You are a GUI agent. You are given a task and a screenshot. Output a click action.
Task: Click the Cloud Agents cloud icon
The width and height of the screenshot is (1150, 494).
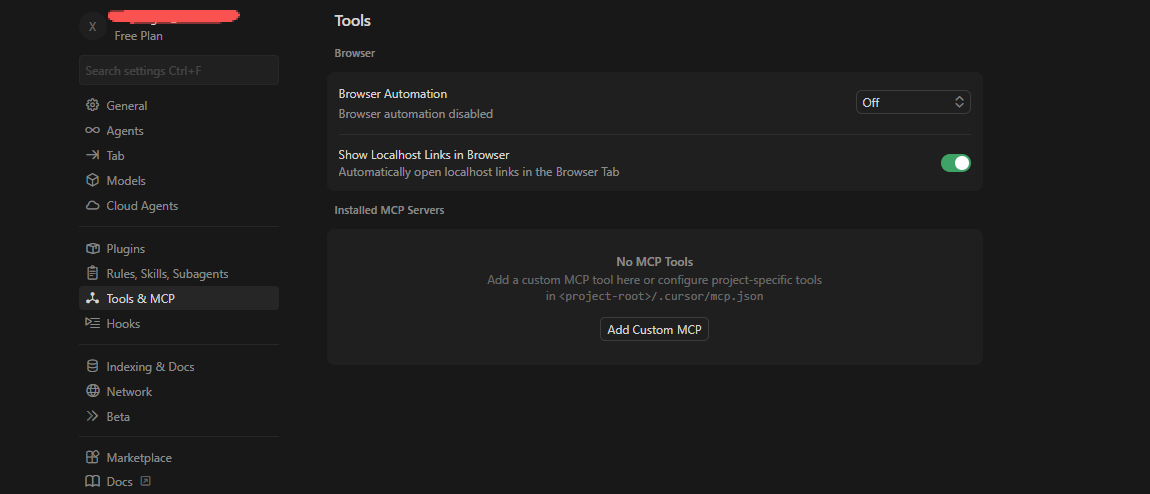(x=92, y=206)
